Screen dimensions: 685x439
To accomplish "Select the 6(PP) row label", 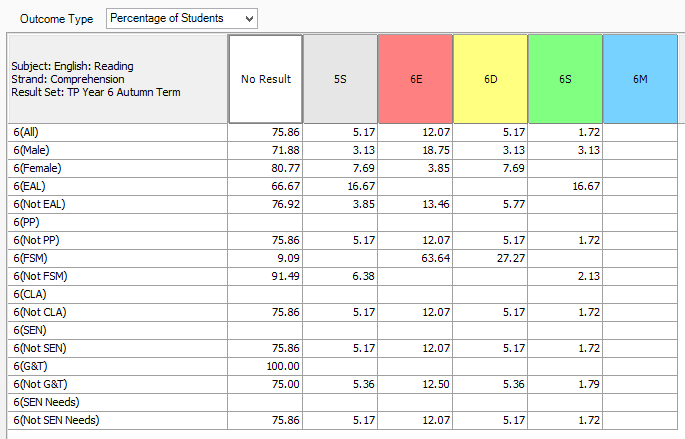I will click(118, 222).
